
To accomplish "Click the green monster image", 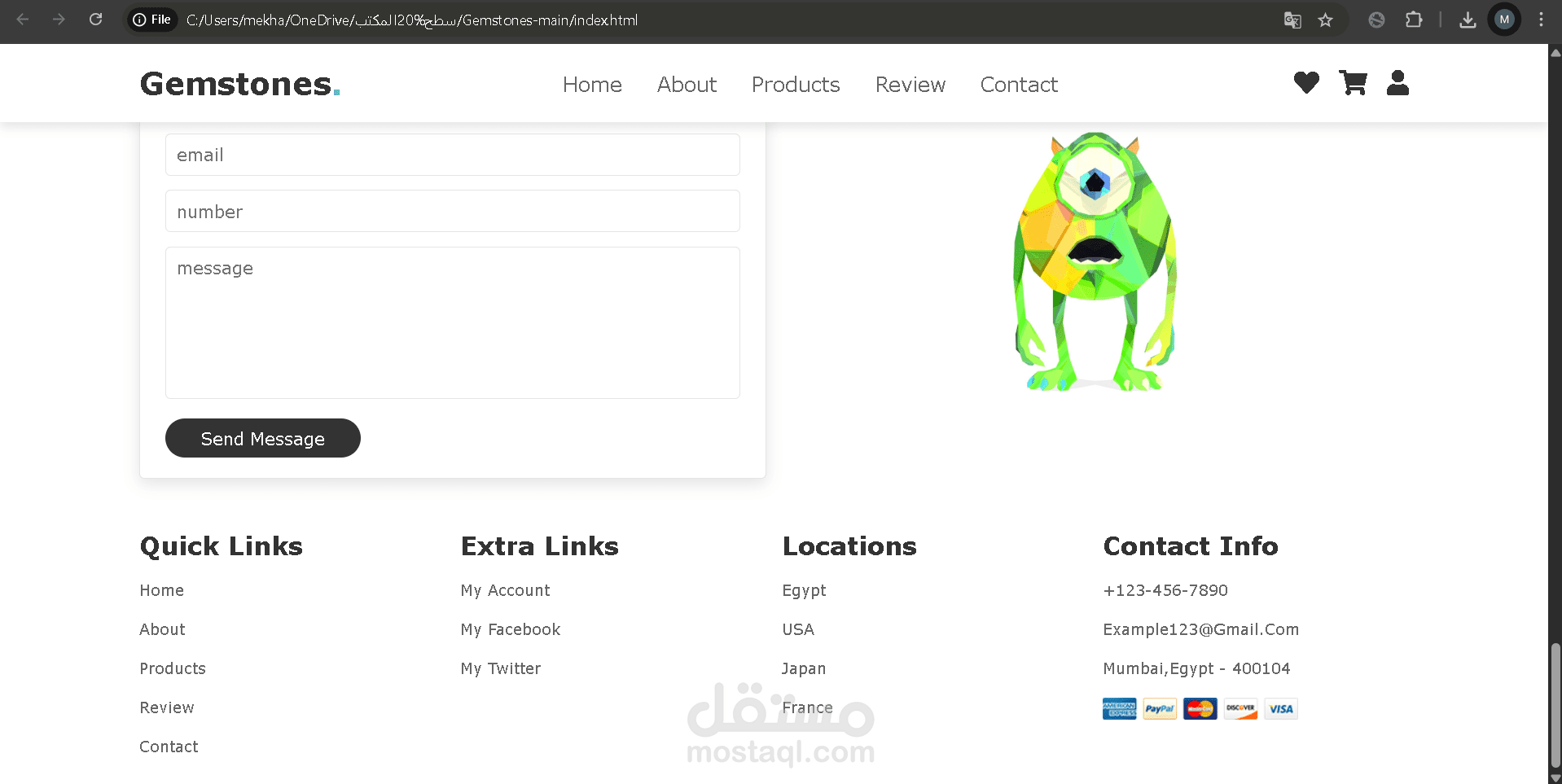I will [x=1095, y=261].
